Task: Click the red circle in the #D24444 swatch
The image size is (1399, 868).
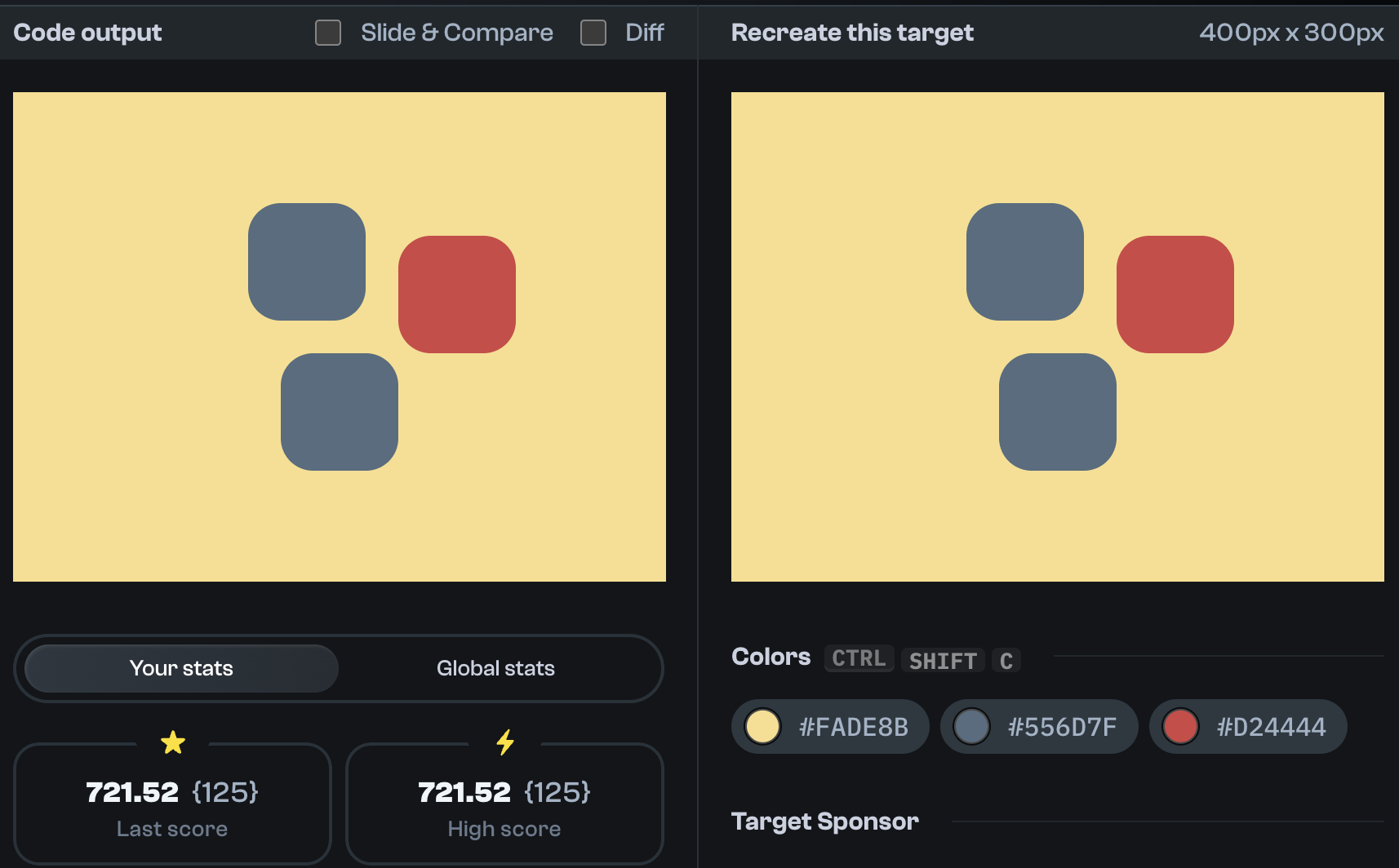Action: (x=1180, y=727)
